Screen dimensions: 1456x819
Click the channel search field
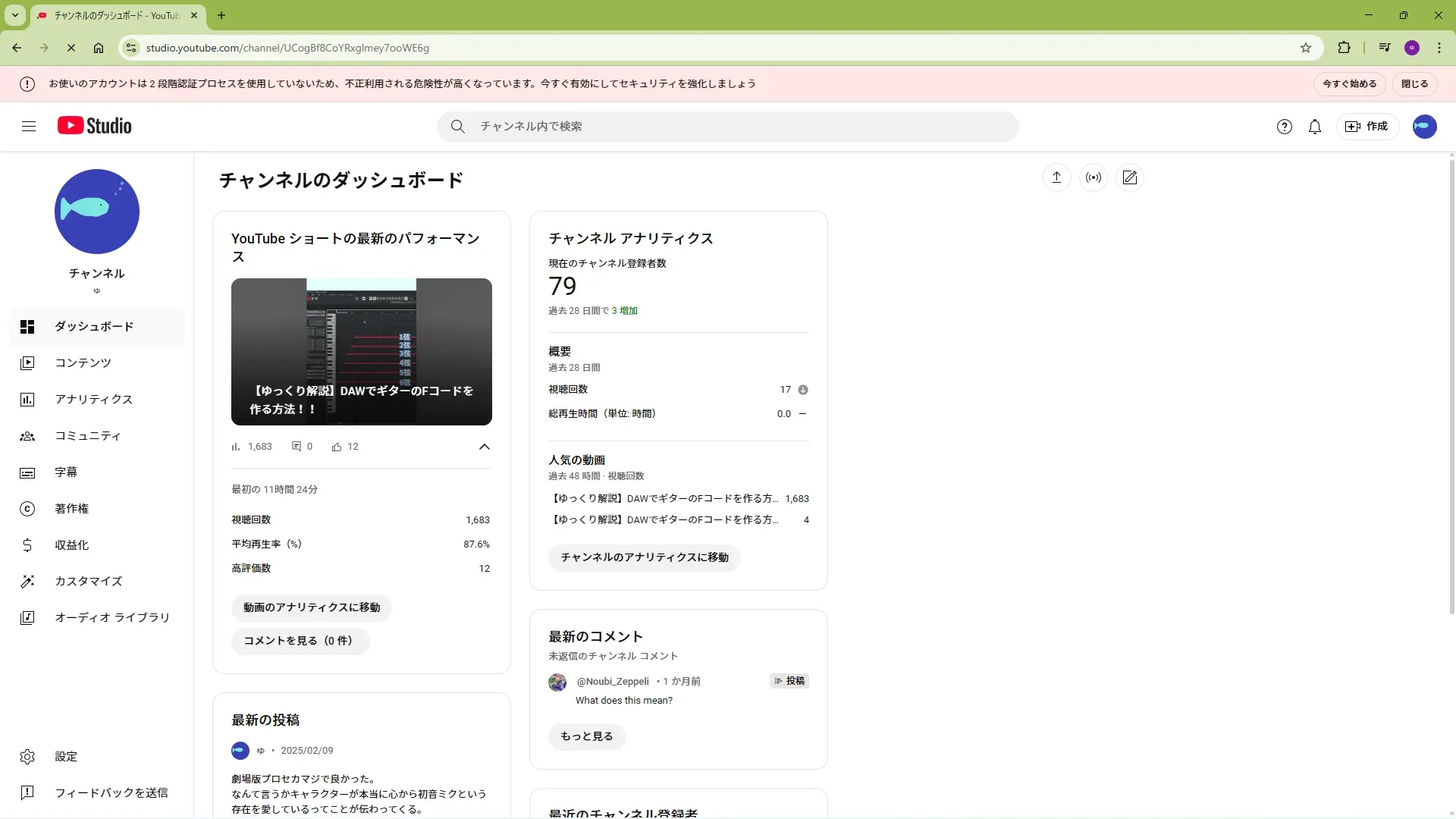tap(728, 127)
